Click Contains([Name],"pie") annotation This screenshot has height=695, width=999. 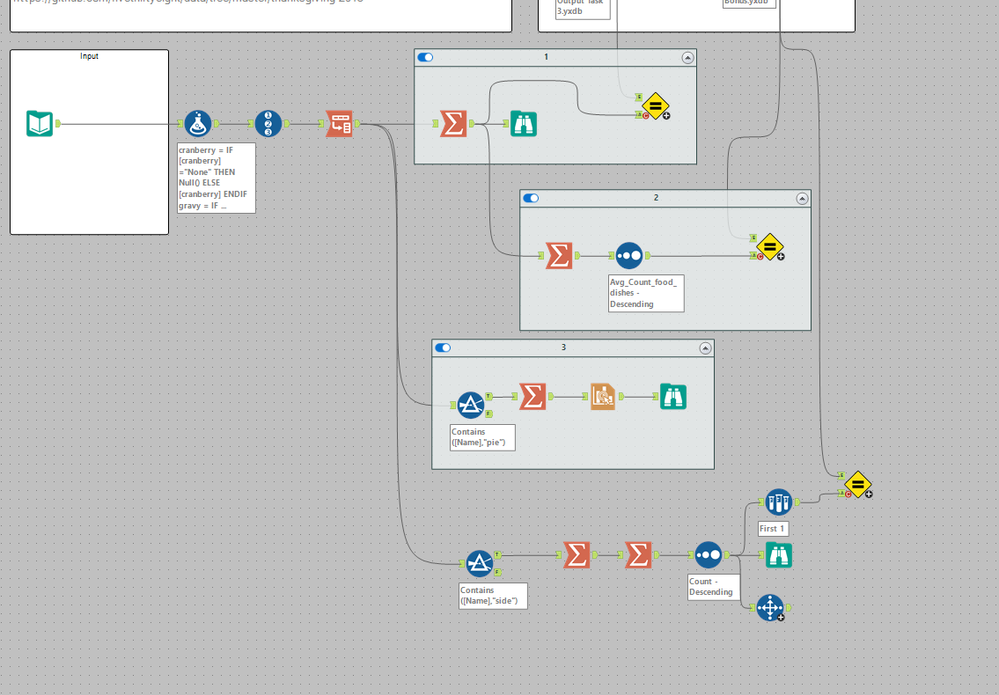tap(482, 437)
